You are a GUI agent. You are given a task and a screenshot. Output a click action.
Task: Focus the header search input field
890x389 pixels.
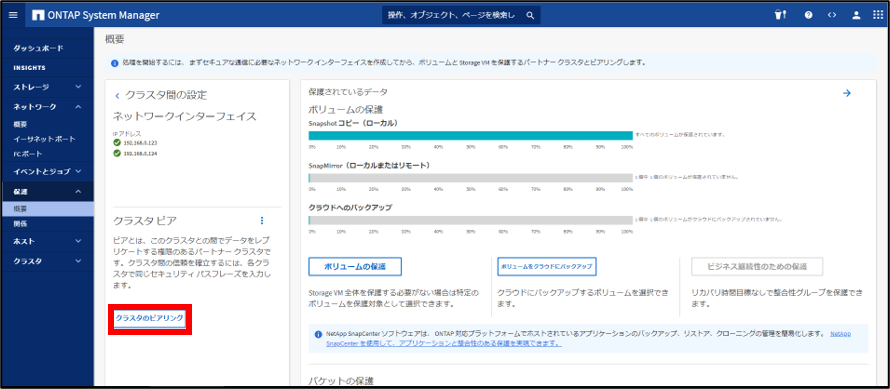(451, 15)
